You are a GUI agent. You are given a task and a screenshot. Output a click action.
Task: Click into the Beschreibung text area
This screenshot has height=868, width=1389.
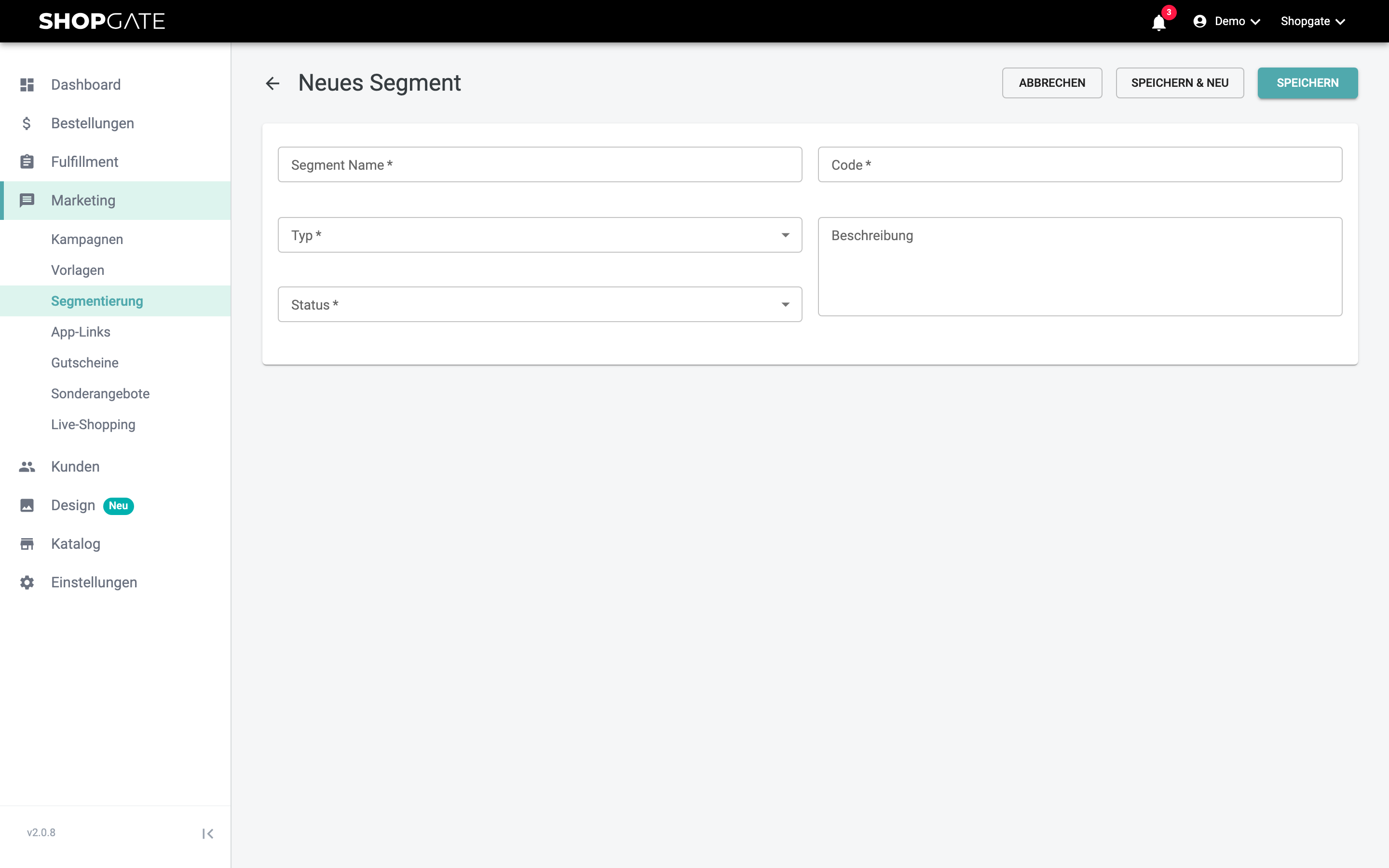click(x=1080, y=266)
